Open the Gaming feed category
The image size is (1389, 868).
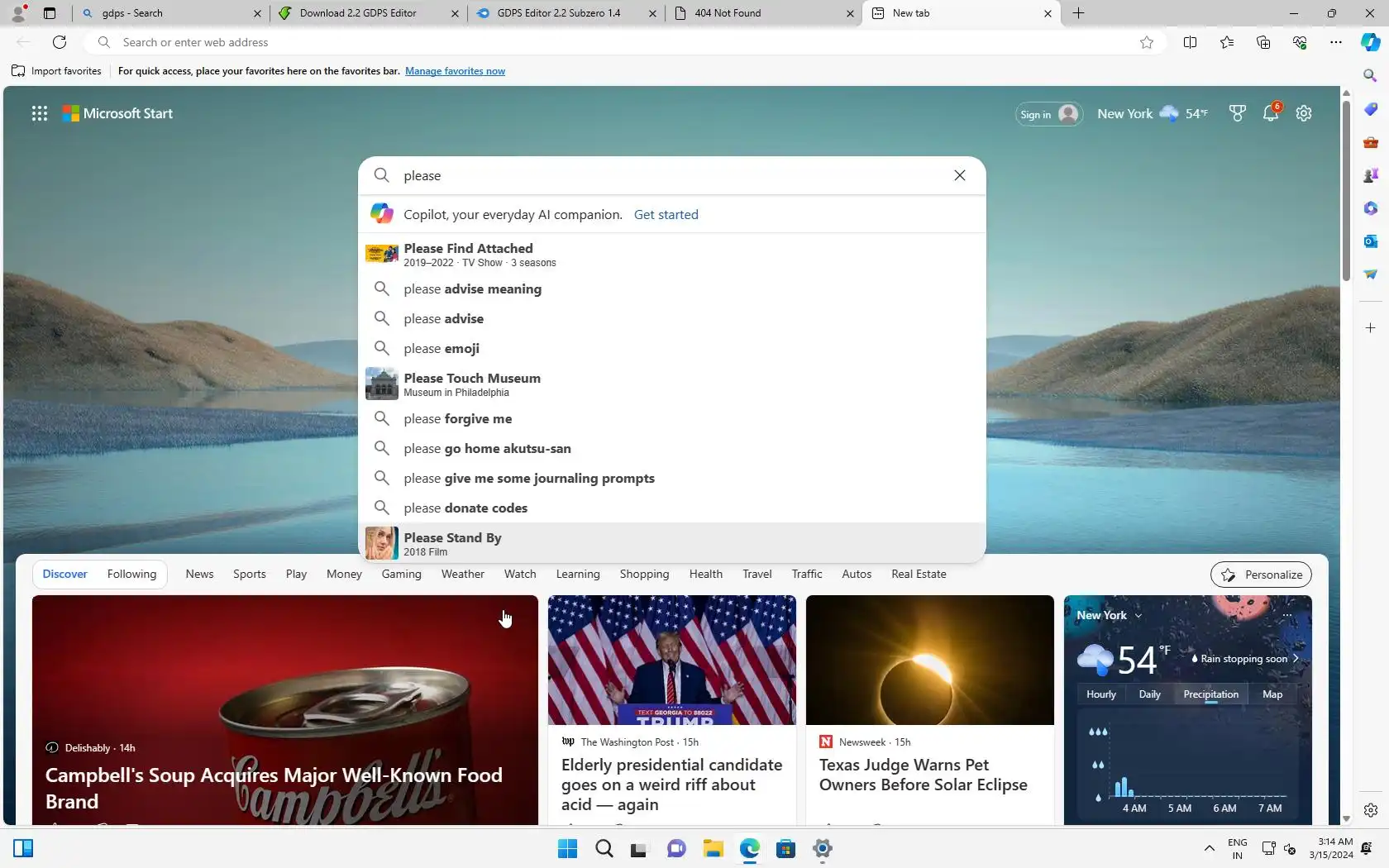401,574
